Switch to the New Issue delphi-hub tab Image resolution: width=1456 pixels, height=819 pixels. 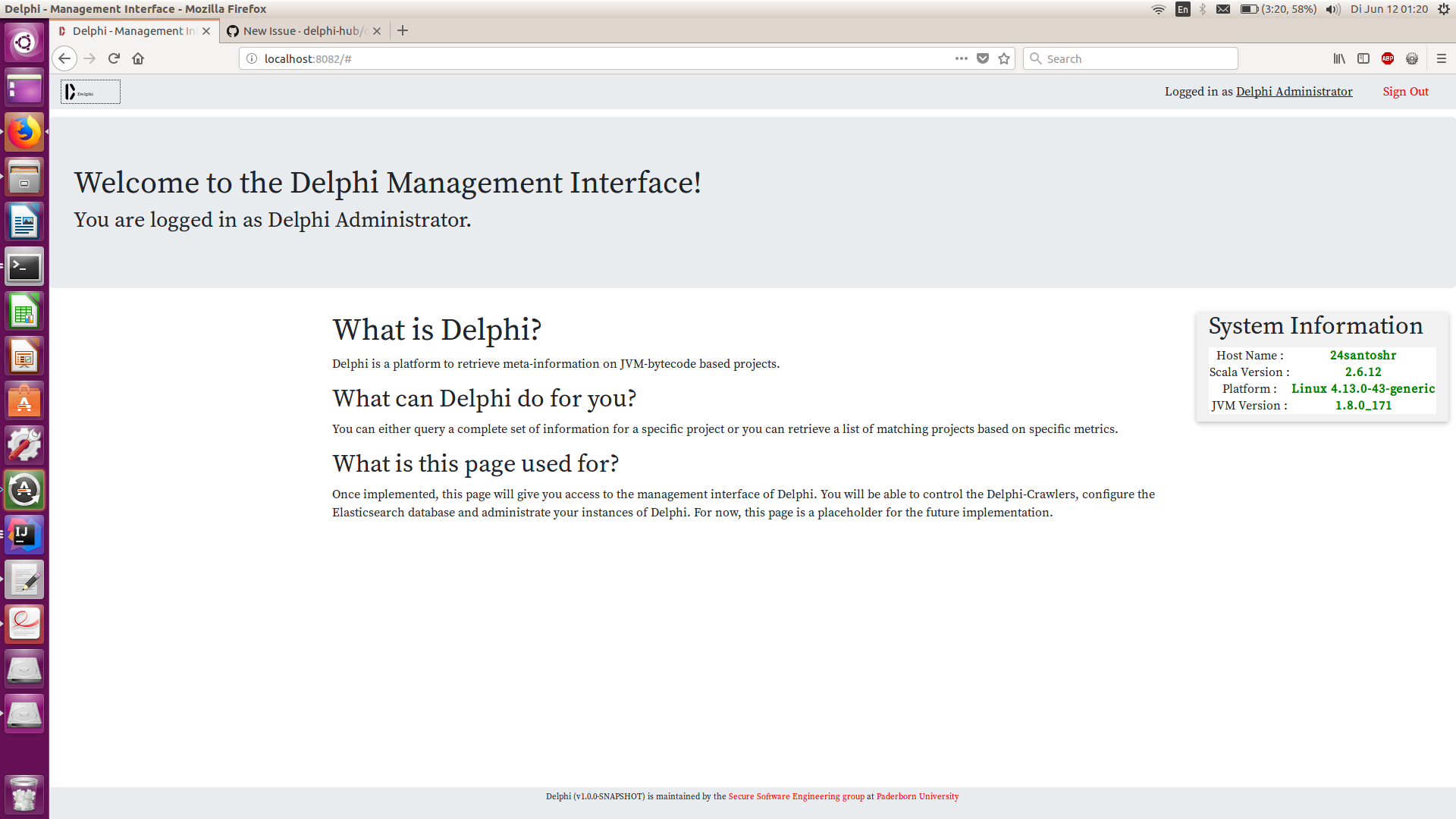coord(300,31)
